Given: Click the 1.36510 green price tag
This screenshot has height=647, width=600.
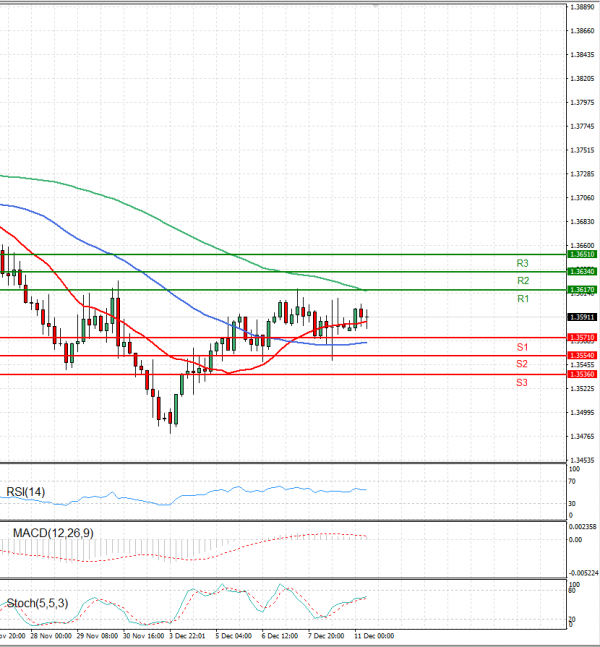Looking at the screenshot, I should tap(583, 255).
